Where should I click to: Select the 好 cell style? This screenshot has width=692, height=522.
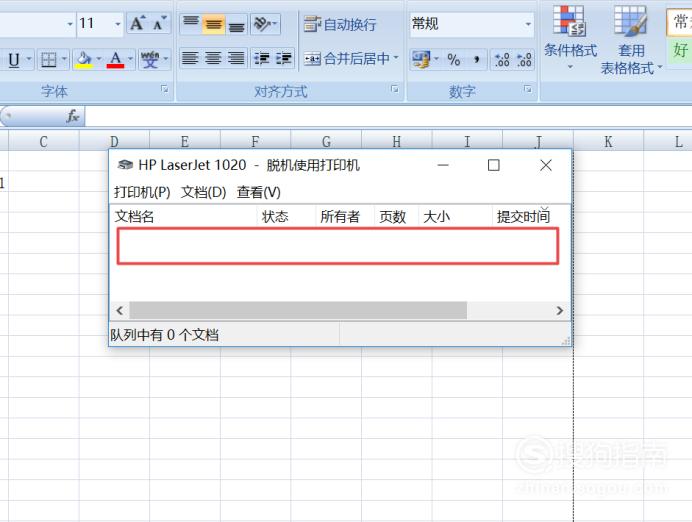(680, 50)
